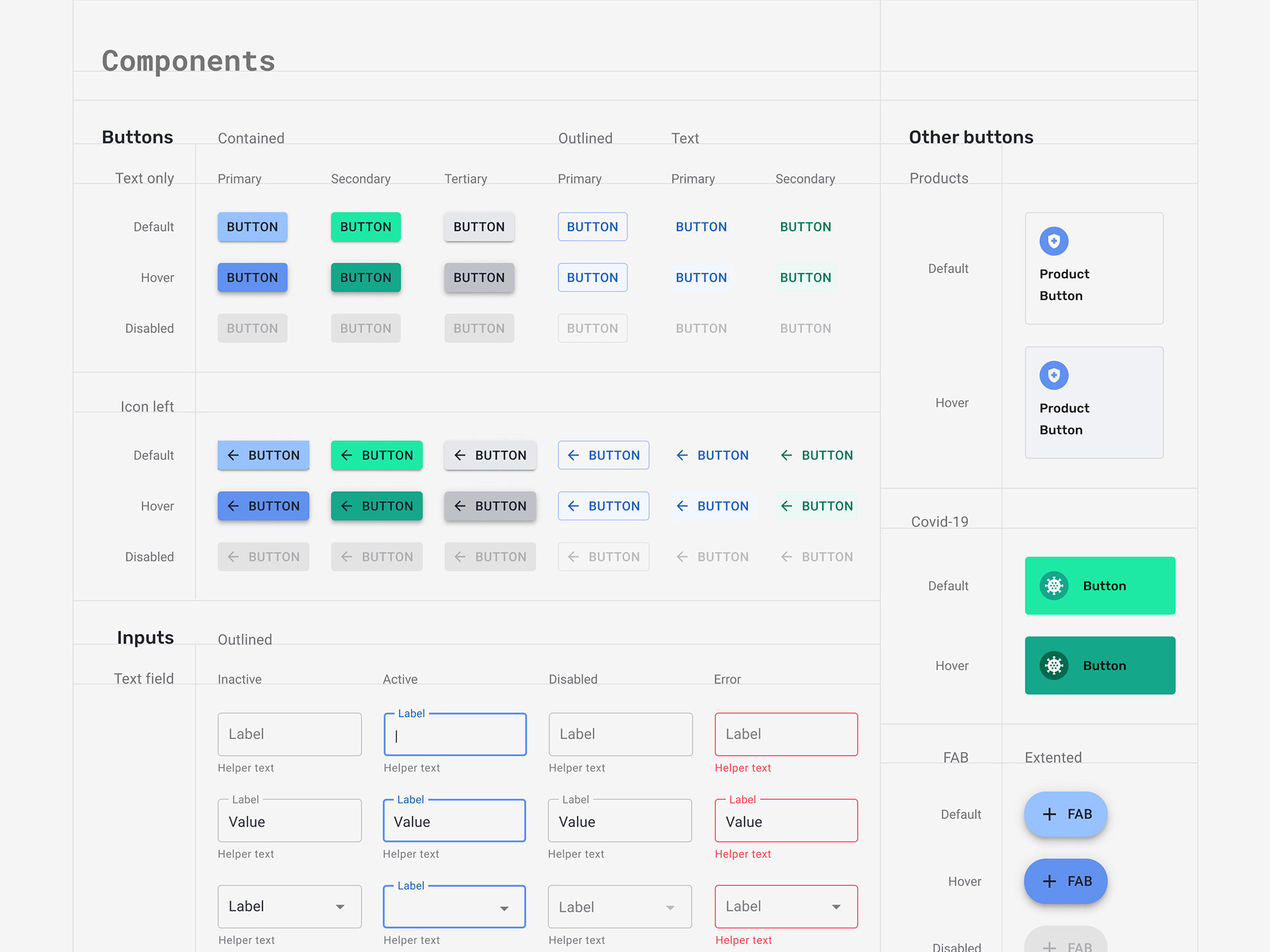Click inactive empty Label text field
Image resolution: width=1270 pixels, height=952 pixels.
289,734
